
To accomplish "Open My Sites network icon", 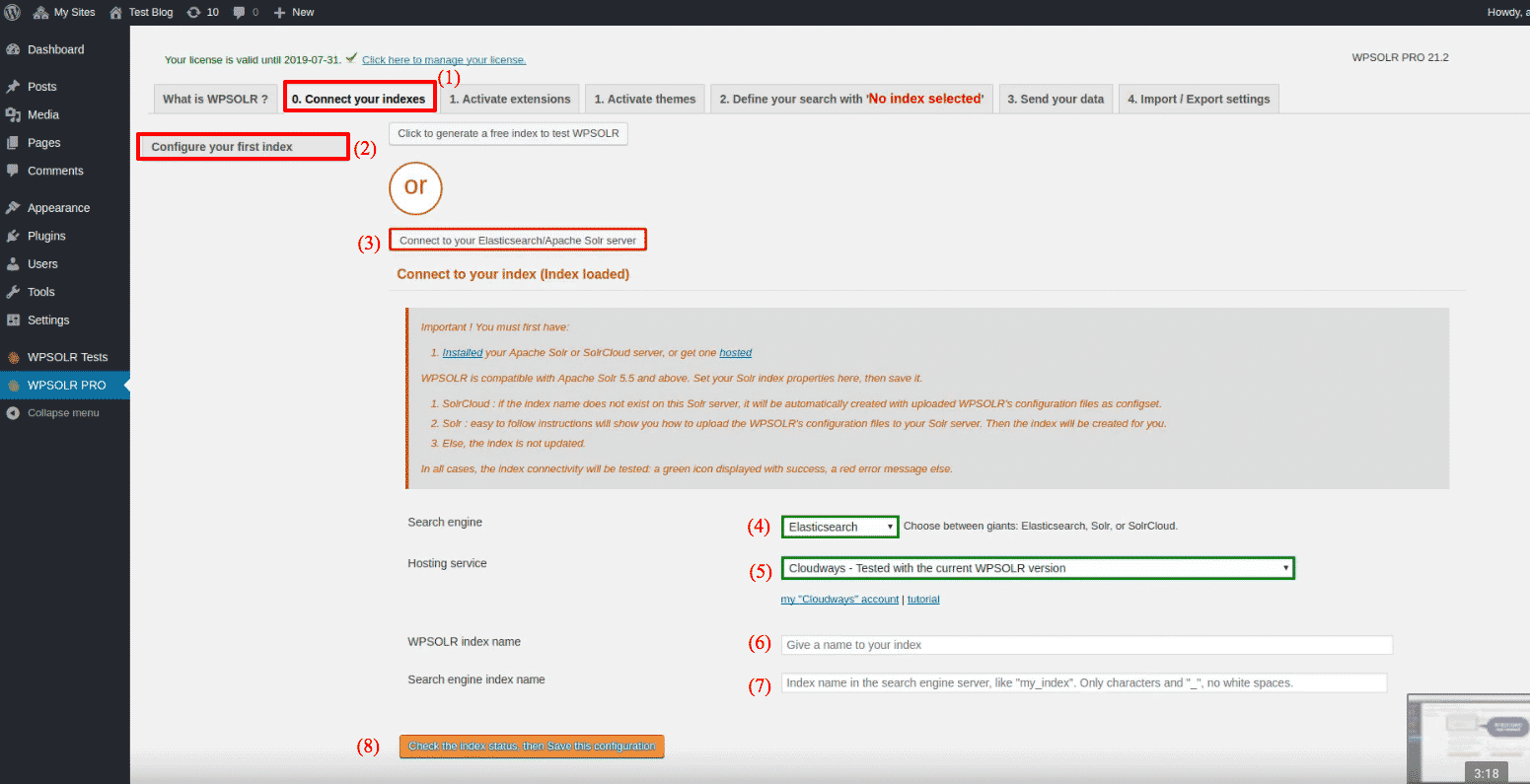I will (40, 12).
